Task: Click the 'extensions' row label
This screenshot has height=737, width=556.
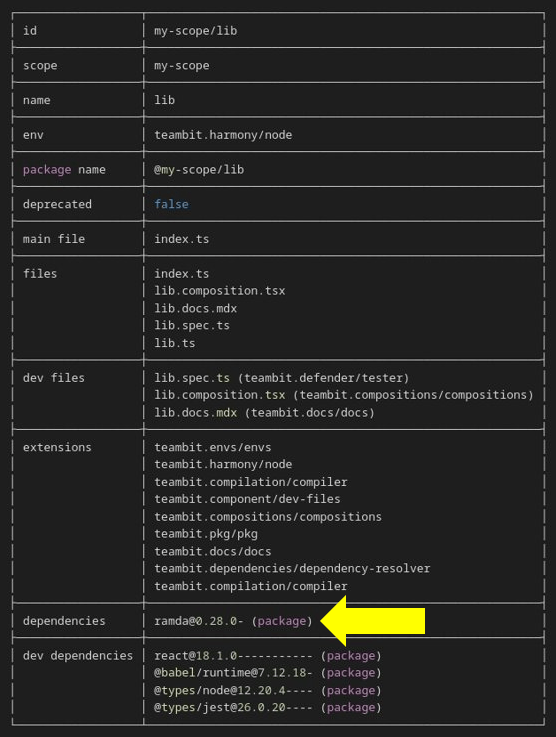Action: [57, 447]
